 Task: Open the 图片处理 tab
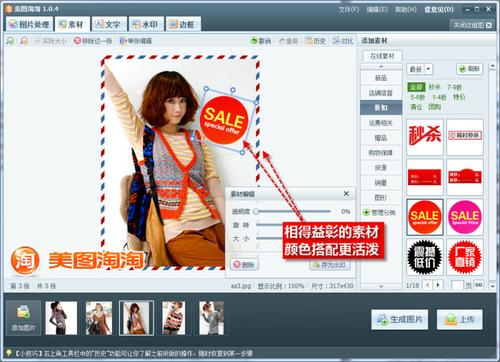pos(29,24)
